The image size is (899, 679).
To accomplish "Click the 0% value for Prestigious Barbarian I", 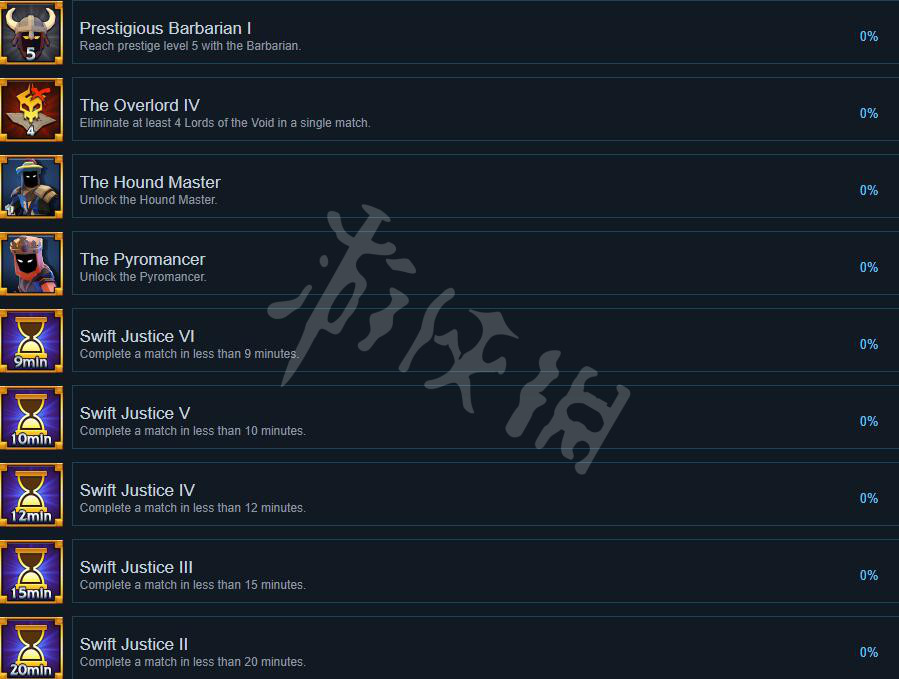I will (869, 36).
